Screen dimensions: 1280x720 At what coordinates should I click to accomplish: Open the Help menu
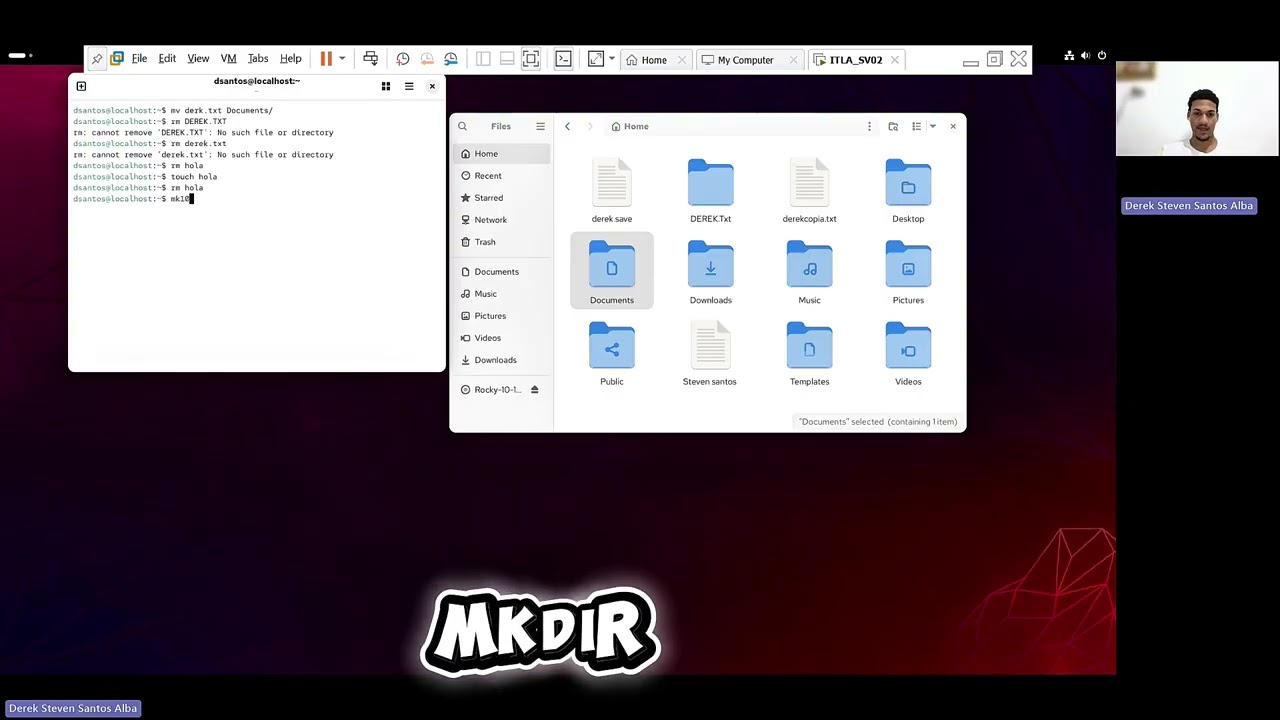coord(291,60)
